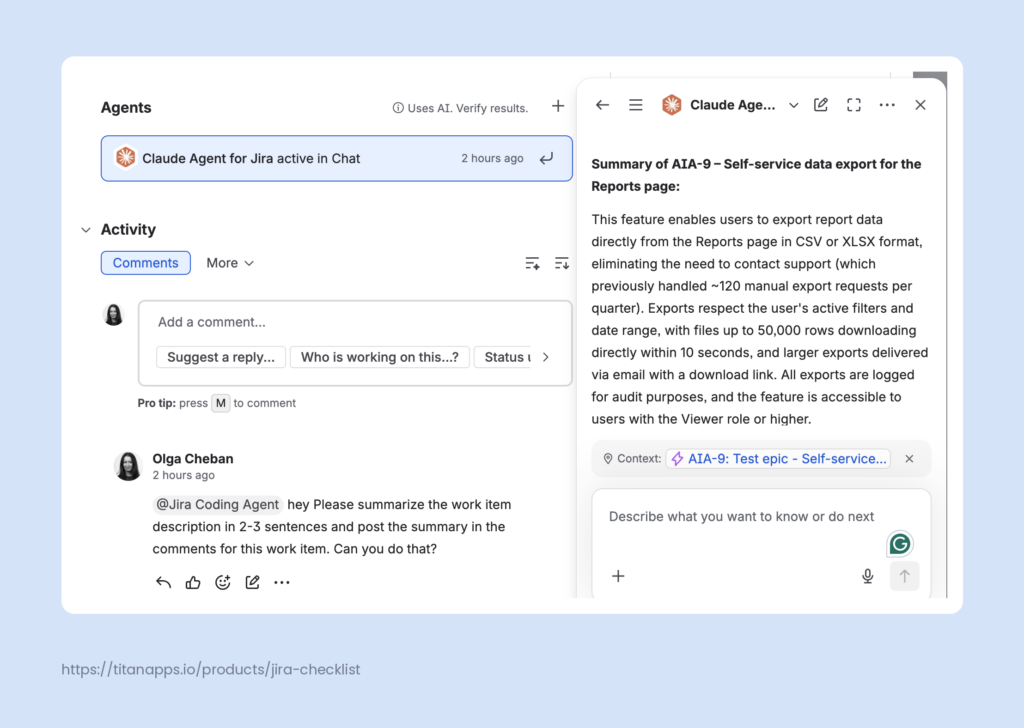The width and height of the screenshot is (1024, 728).
Task: Reverse comment sort order icon
Action: (562, 263)
